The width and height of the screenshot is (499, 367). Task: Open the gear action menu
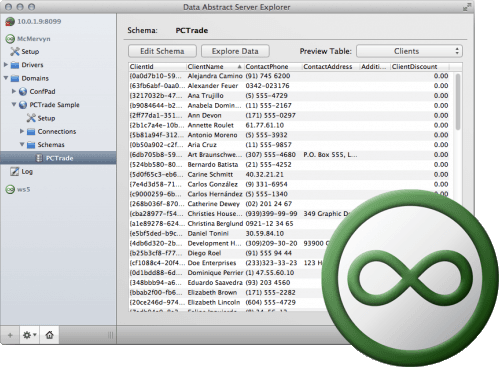pos(29,335)
